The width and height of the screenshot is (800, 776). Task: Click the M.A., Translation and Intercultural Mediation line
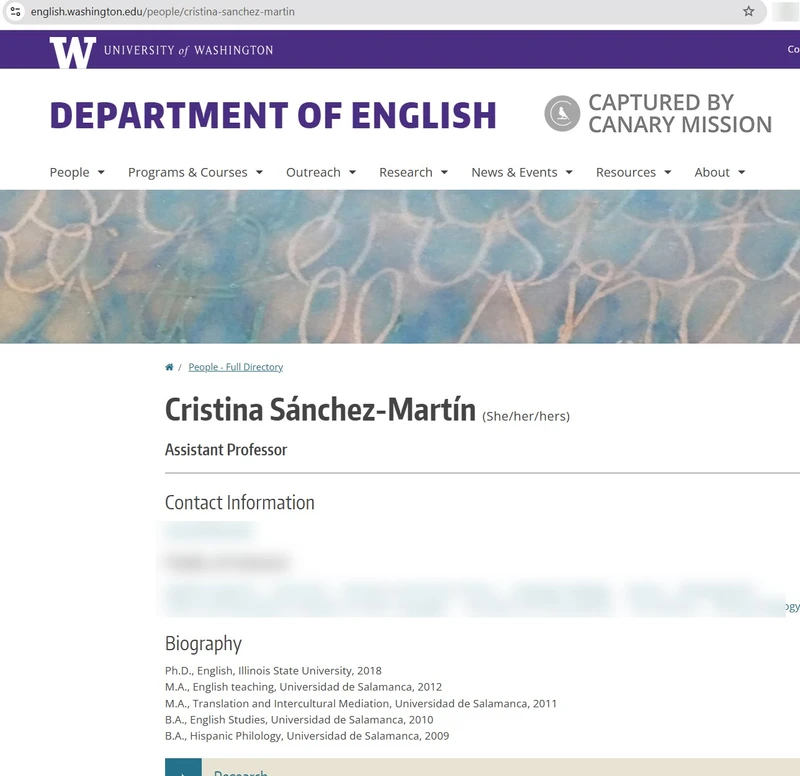pos(361,703)
